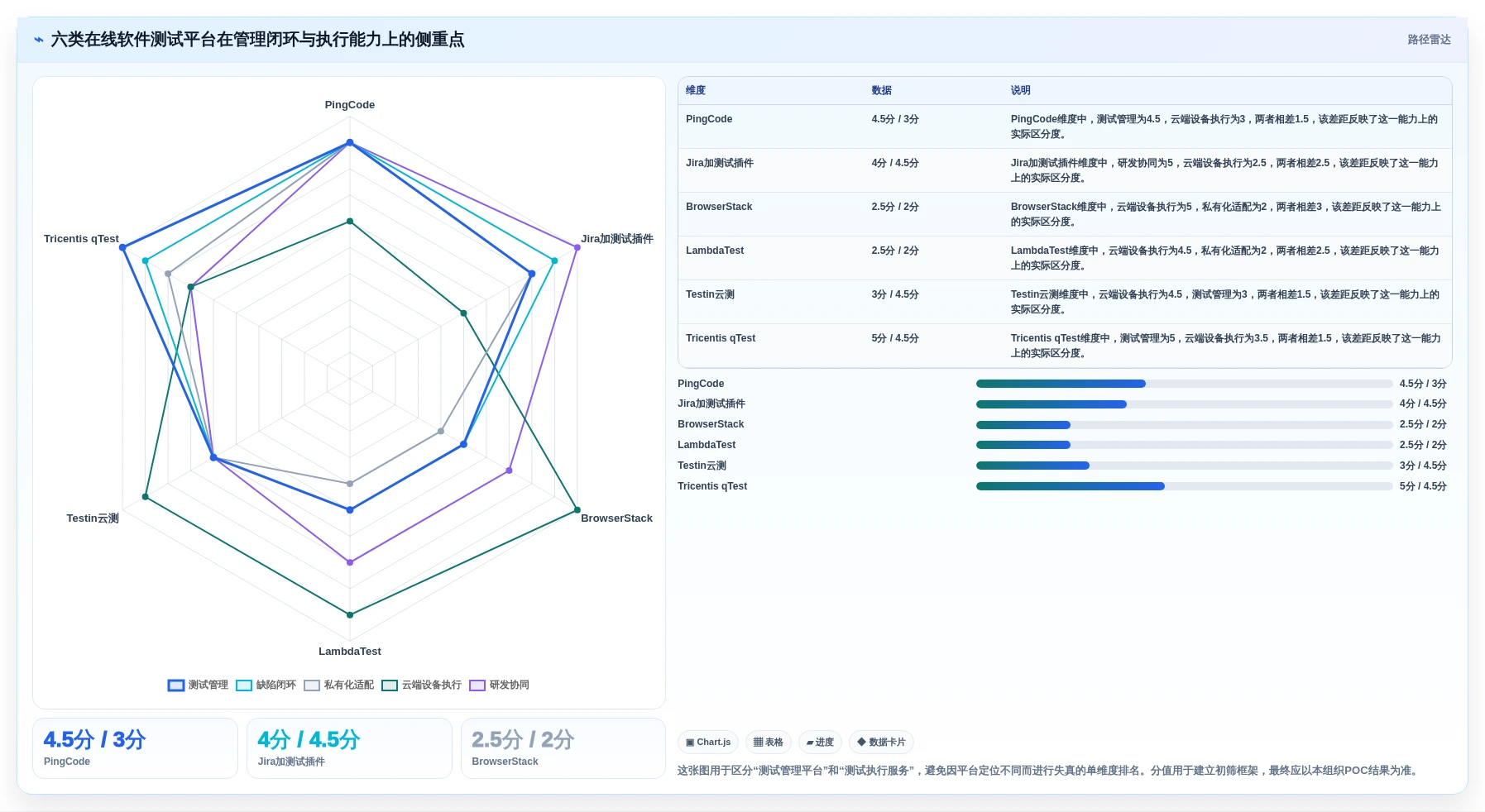Viewport: 1485px width, 812px height.
Task: Click the 表格 tag chip
Action: 769,742
